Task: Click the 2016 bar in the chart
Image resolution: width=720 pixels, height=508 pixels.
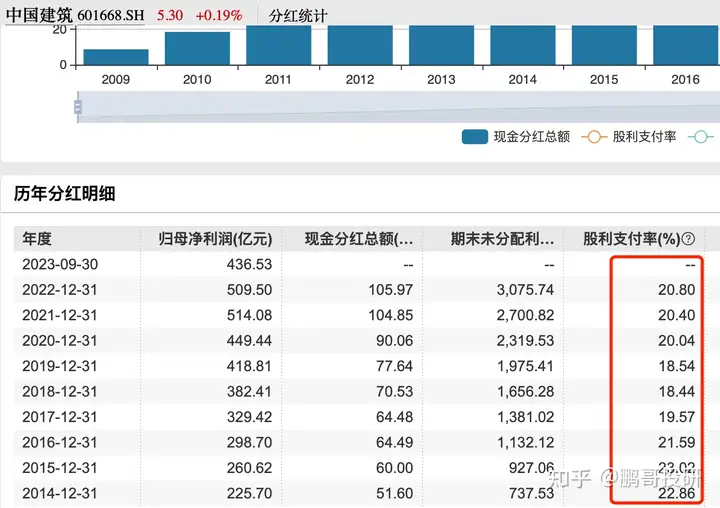Action: tap(686, 45)
